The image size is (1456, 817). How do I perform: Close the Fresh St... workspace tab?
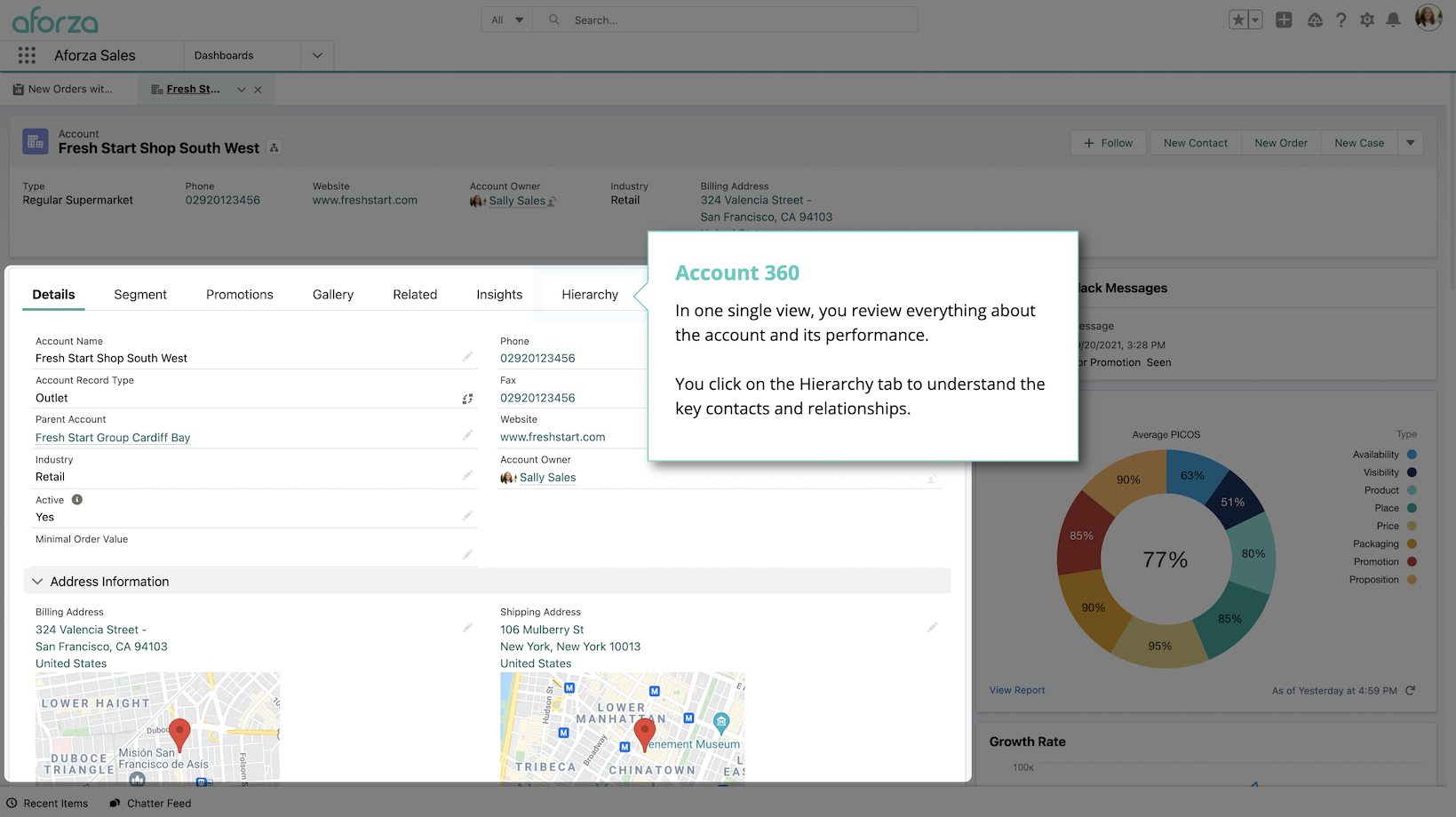coord(258,90)
